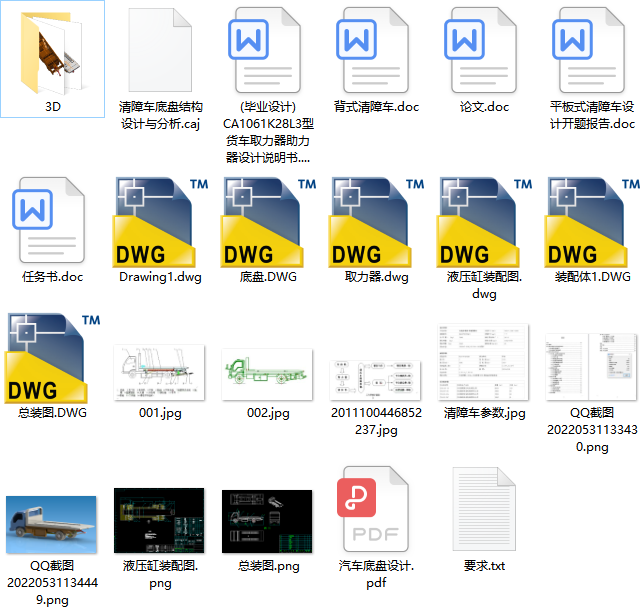Select the QQ截图20220531134449.png truck render thumbnail
Screen dimensions: 644x612
click(x=51, y=525)
